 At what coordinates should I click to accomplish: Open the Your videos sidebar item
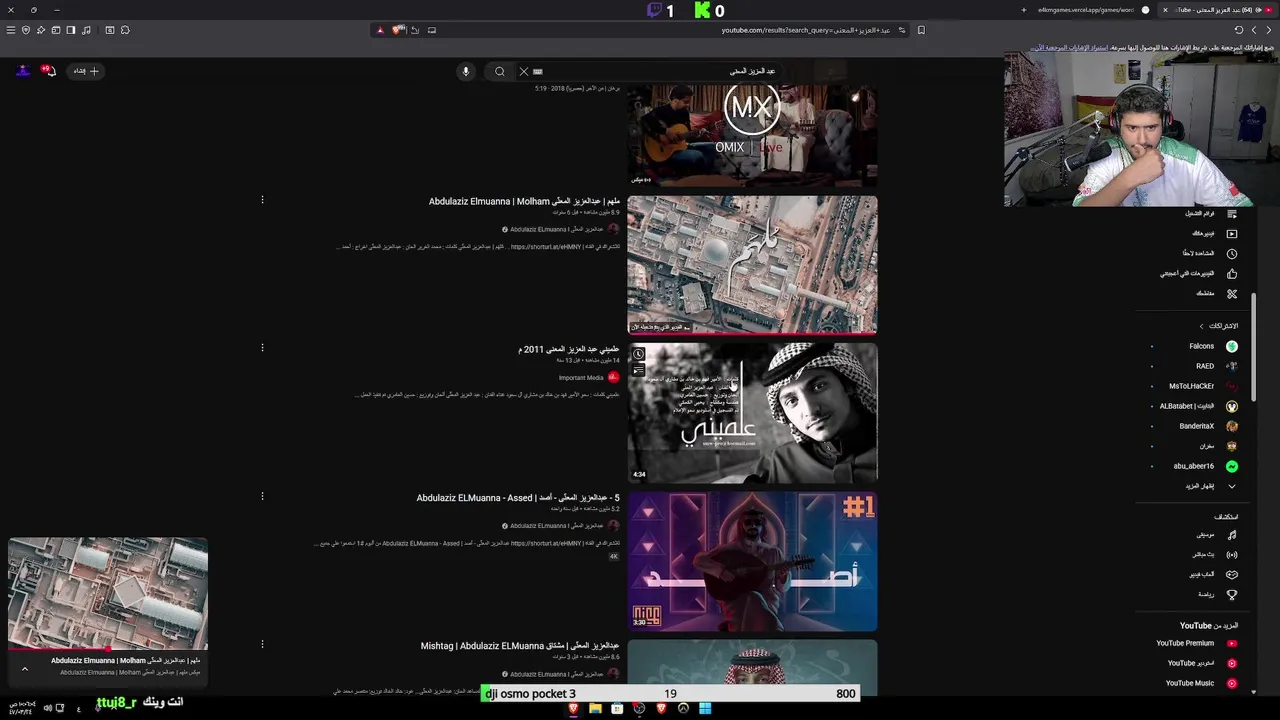click(1213, 233)
